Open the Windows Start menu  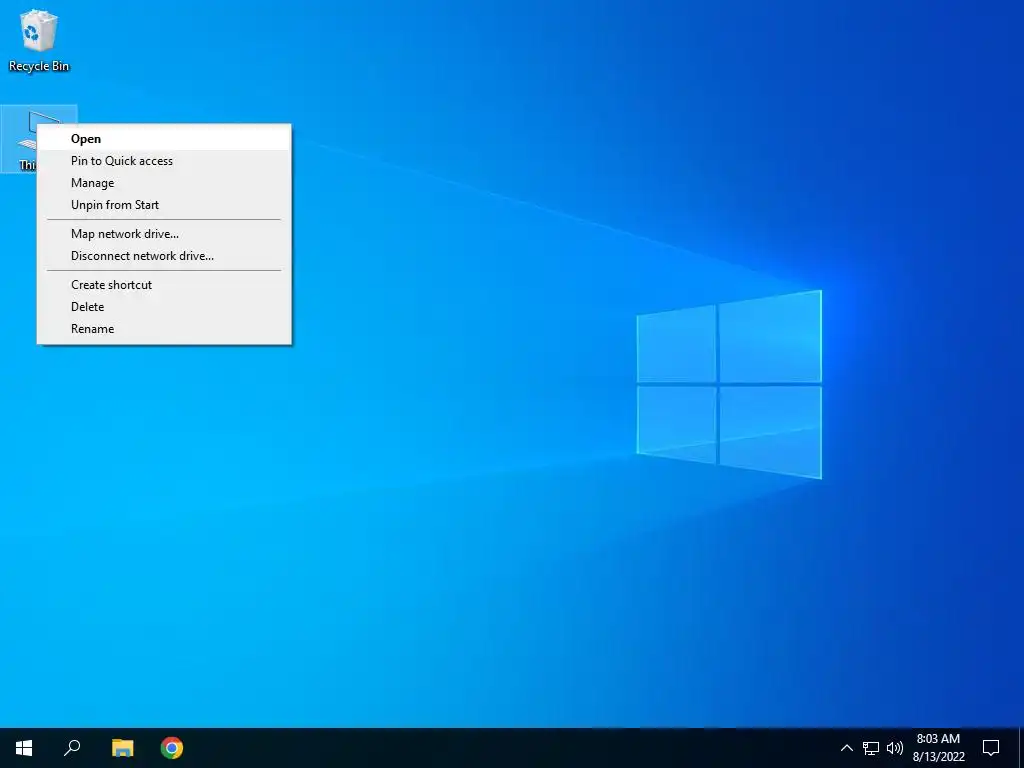(x=24, y=748)
